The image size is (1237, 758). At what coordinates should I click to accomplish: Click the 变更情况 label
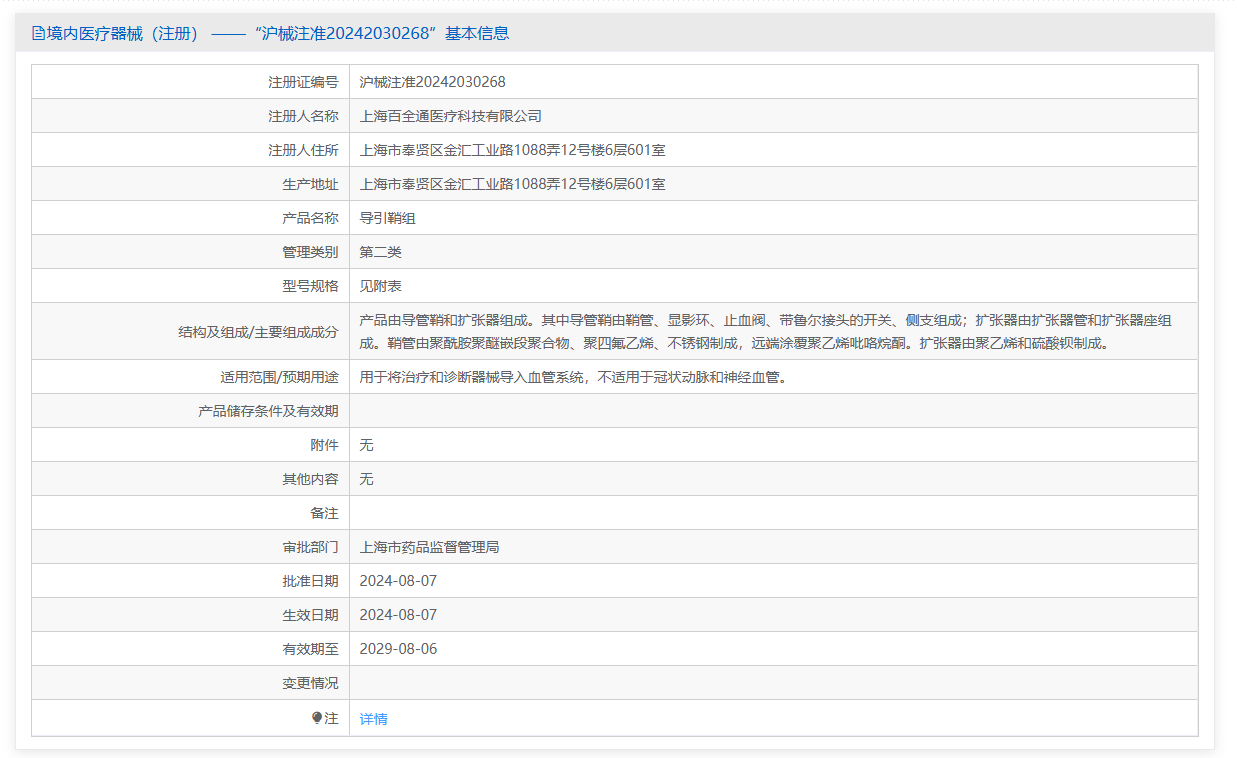pos(310,683)
